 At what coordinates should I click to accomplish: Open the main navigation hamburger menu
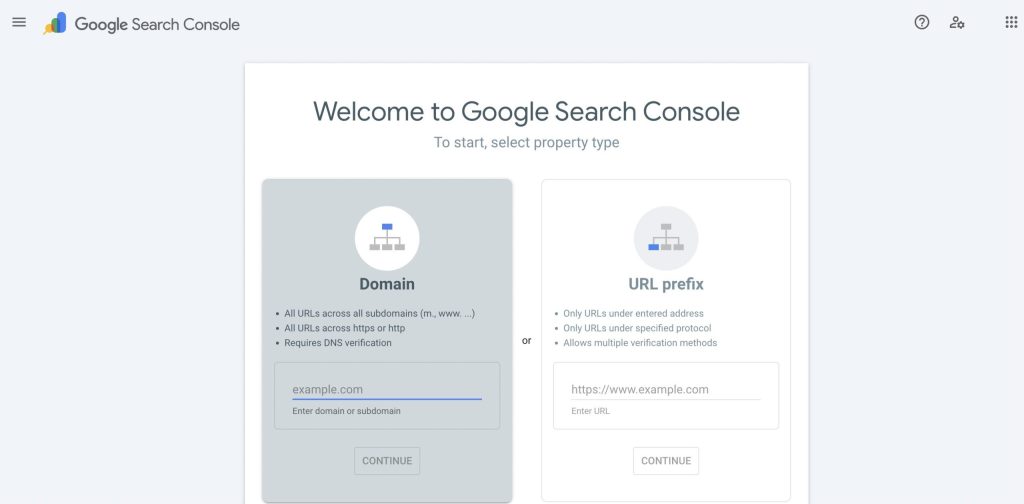click(19, 22)
